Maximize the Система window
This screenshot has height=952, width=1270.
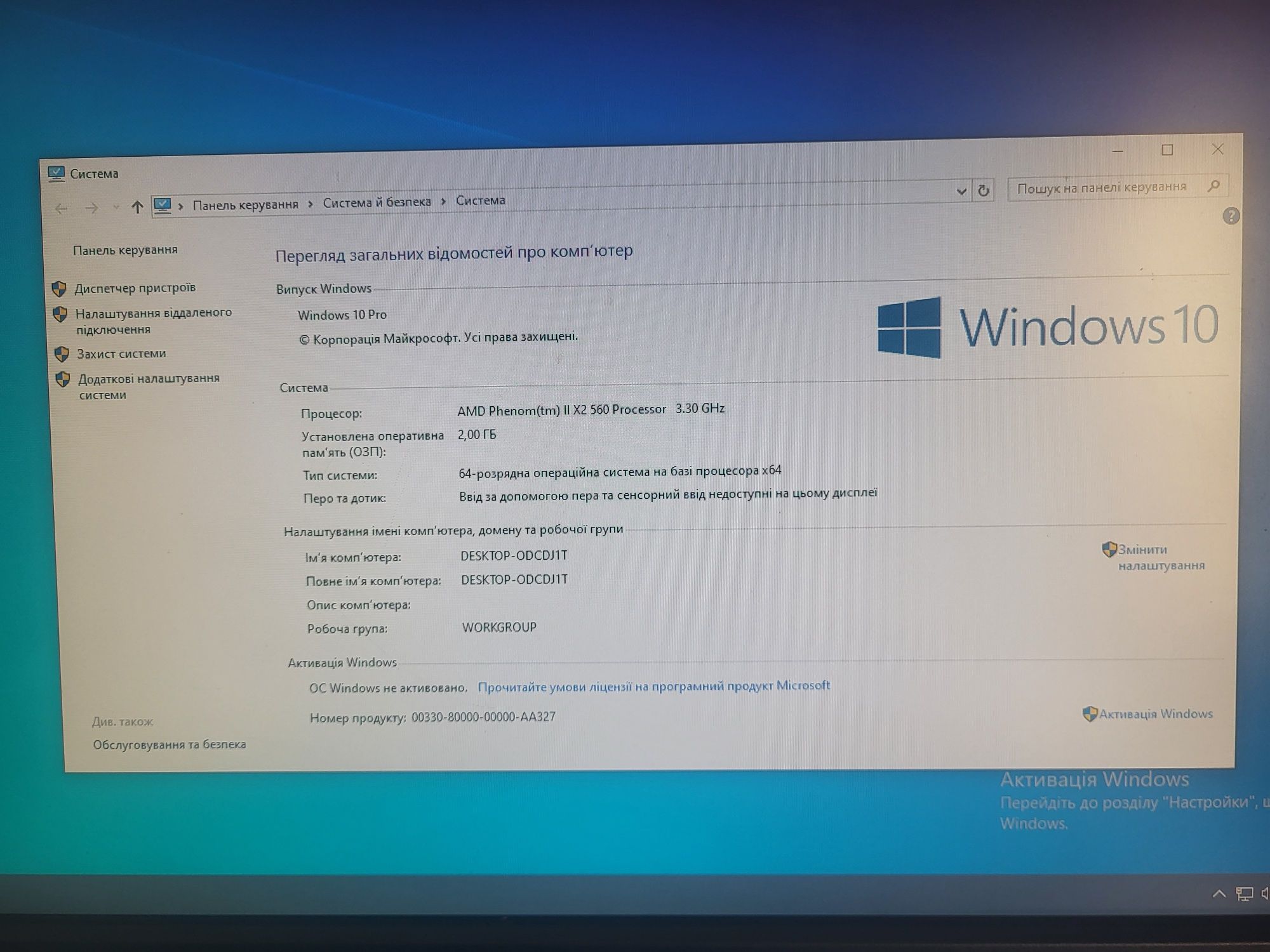pos(1167,150)
